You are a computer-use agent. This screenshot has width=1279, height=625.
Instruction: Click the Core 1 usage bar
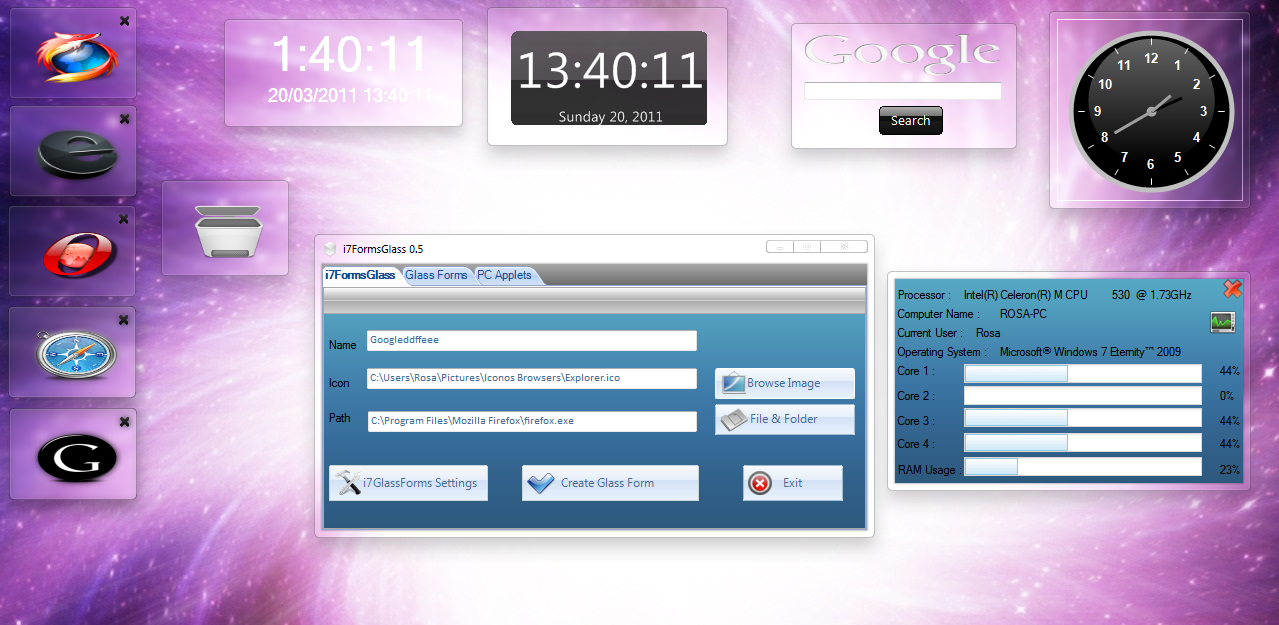(1082, 373)
